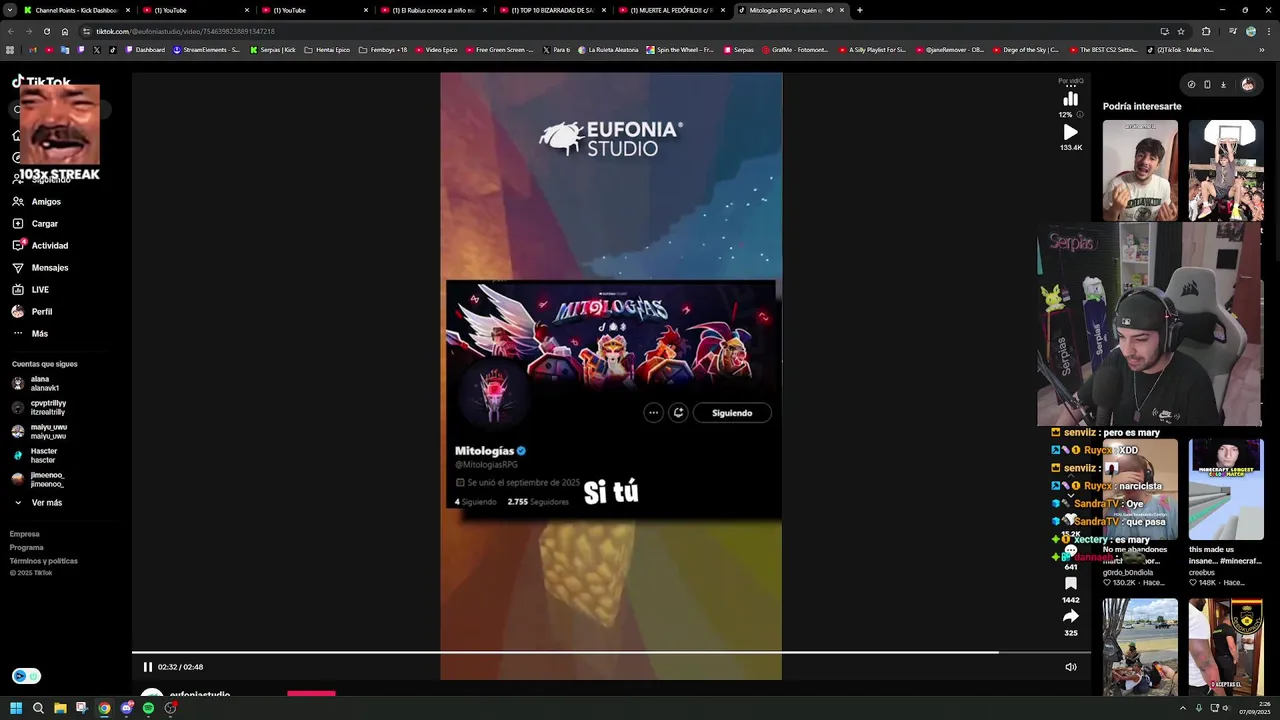Click the download icon in the top-right pill
This screenshot has width=1280, height=720.
point(1223,85)
